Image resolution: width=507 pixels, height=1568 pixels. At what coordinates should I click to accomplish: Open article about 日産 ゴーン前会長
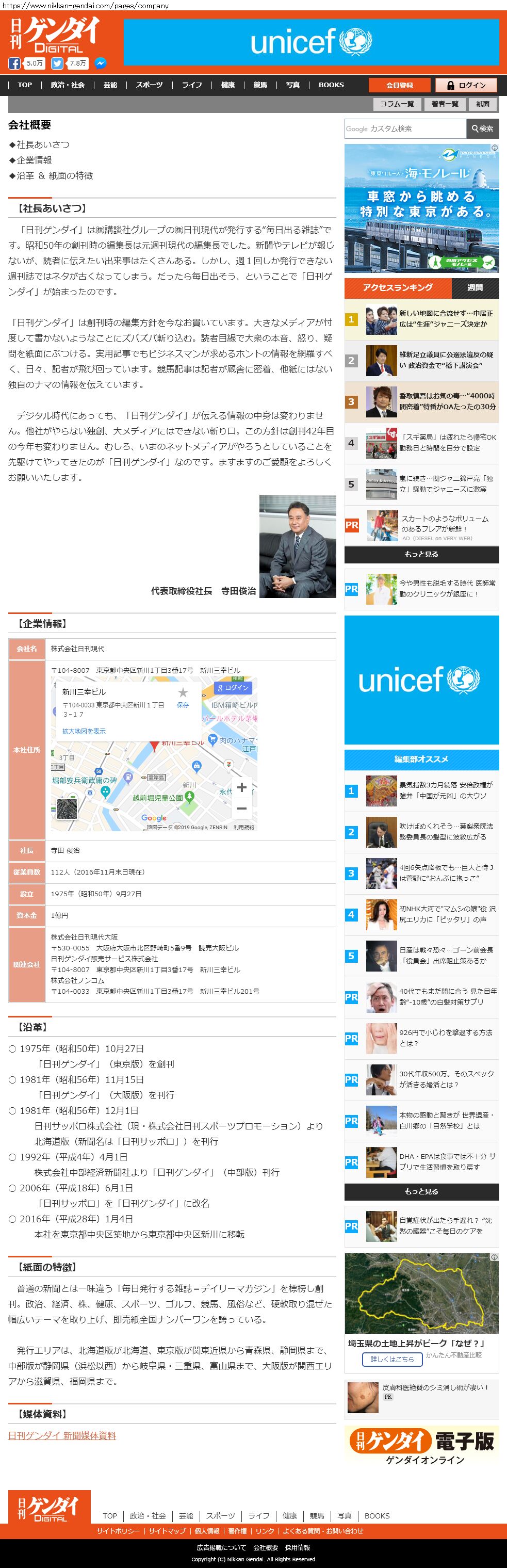(421, 956)
